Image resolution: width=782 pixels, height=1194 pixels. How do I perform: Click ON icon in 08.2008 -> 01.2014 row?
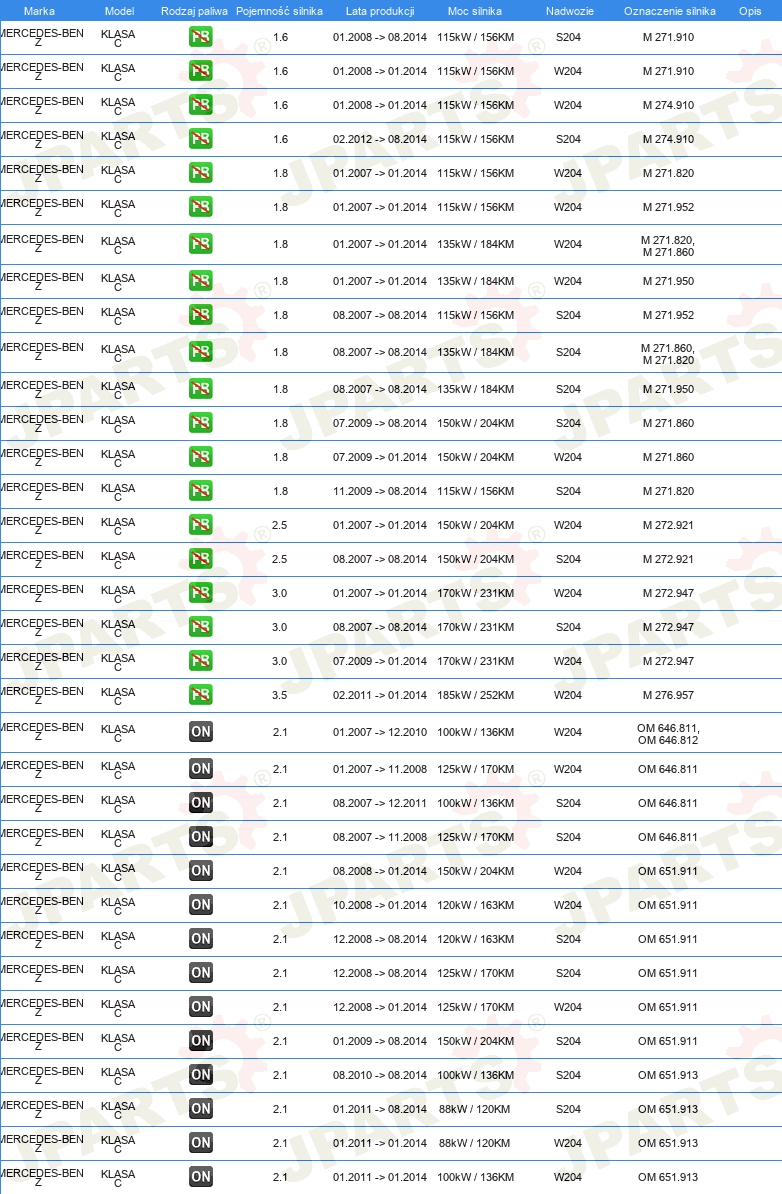click(x=200, y=871)
